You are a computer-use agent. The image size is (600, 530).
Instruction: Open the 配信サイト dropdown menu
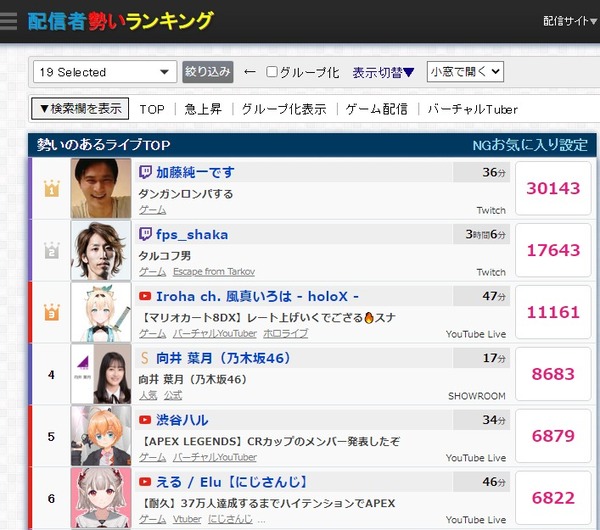click(570, 21)
